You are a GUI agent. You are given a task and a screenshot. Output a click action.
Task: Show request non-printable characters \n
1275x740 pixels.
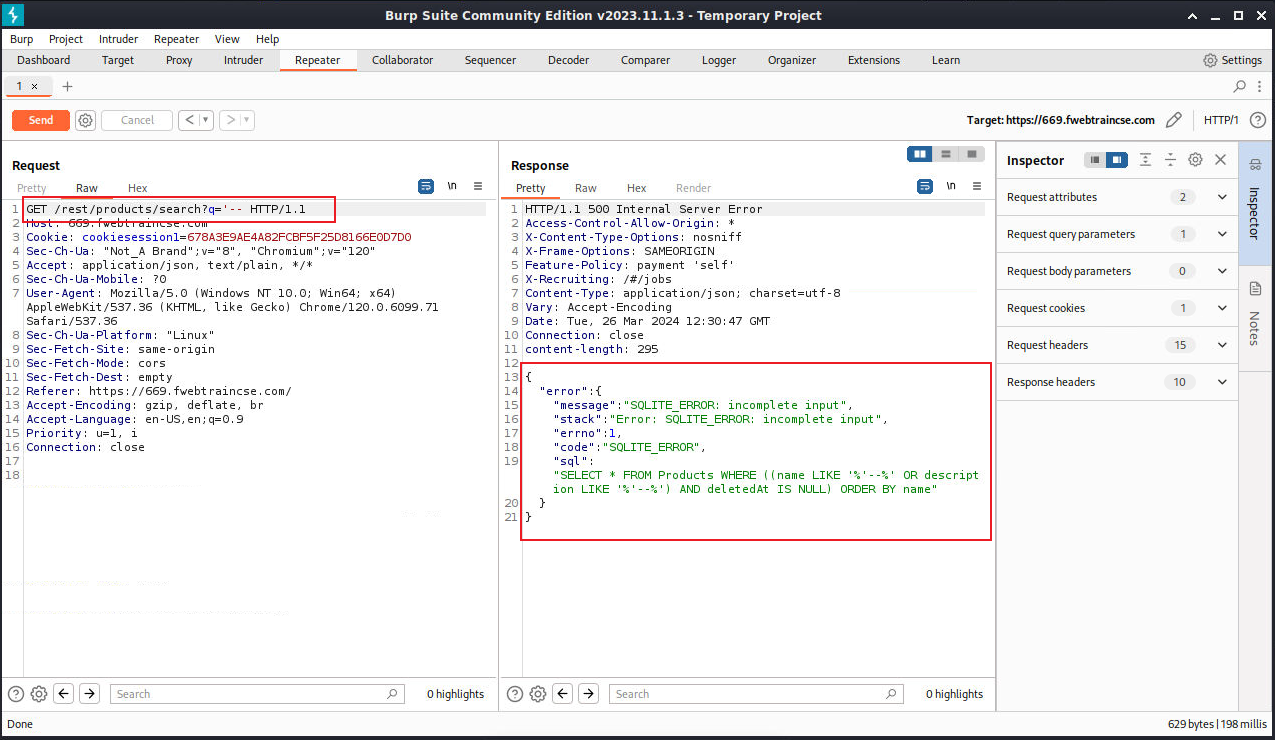click(452, 186)
